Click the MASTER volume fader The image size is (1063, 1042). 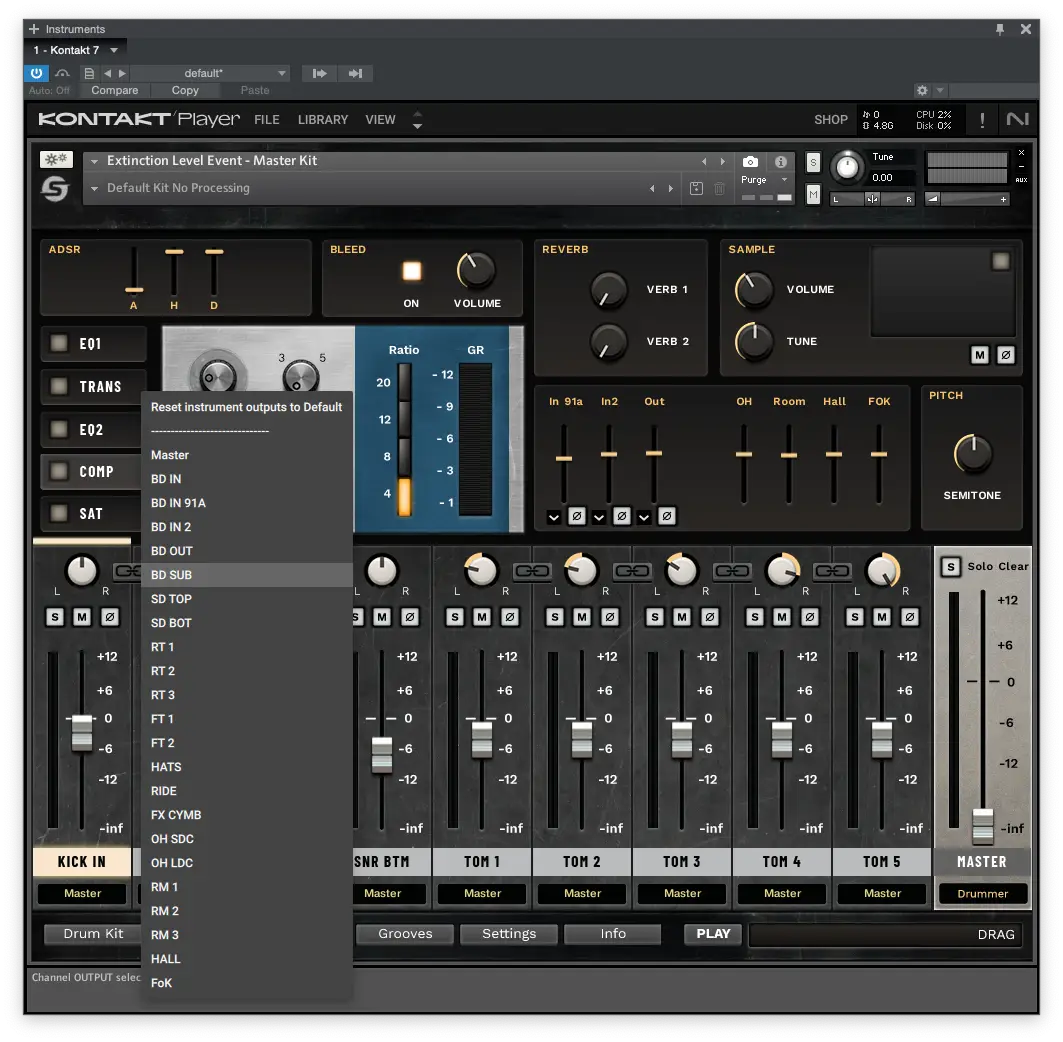click(982, 825)
